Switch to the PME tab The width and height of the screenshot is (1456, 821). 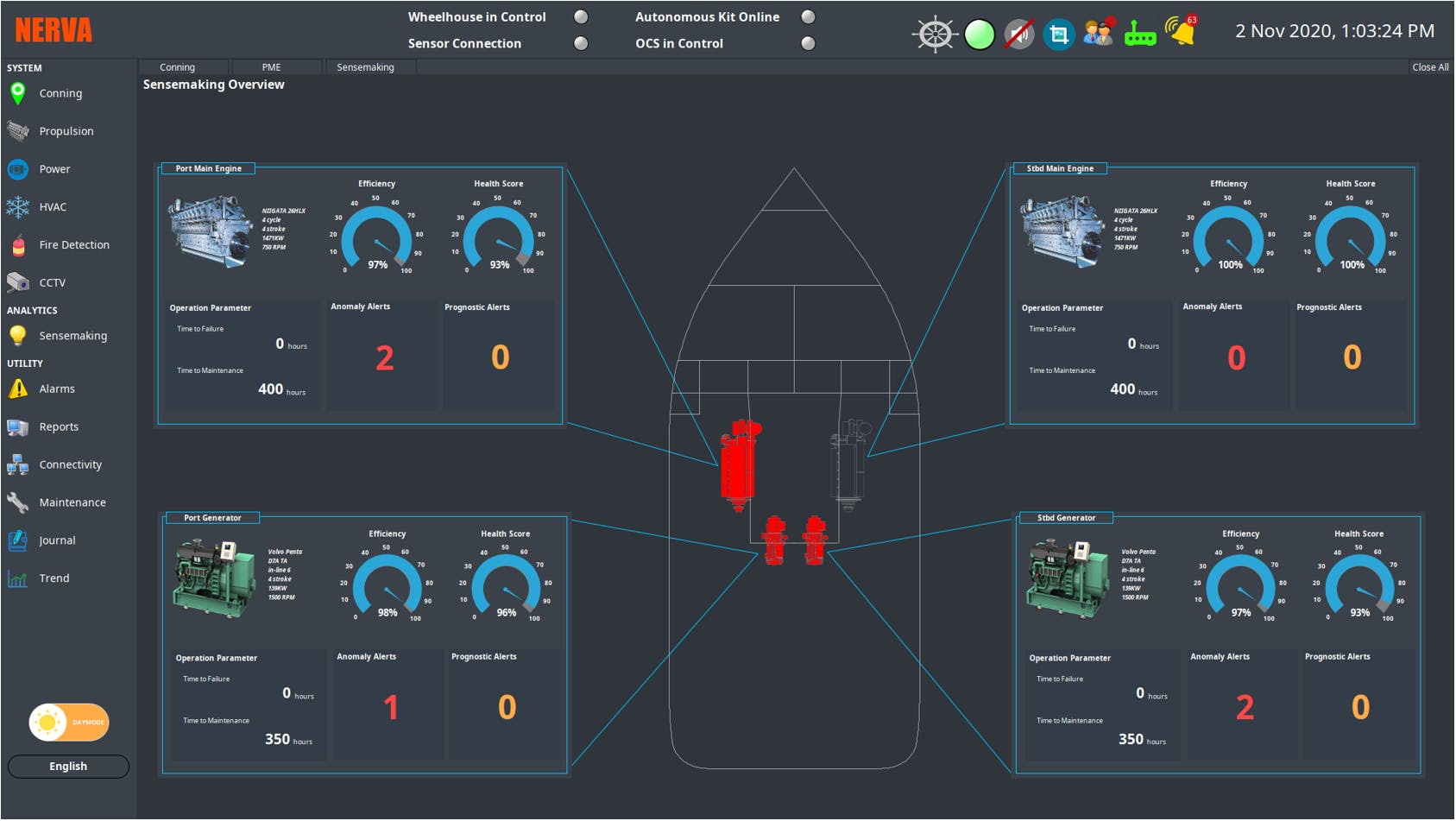click(271, 67)
